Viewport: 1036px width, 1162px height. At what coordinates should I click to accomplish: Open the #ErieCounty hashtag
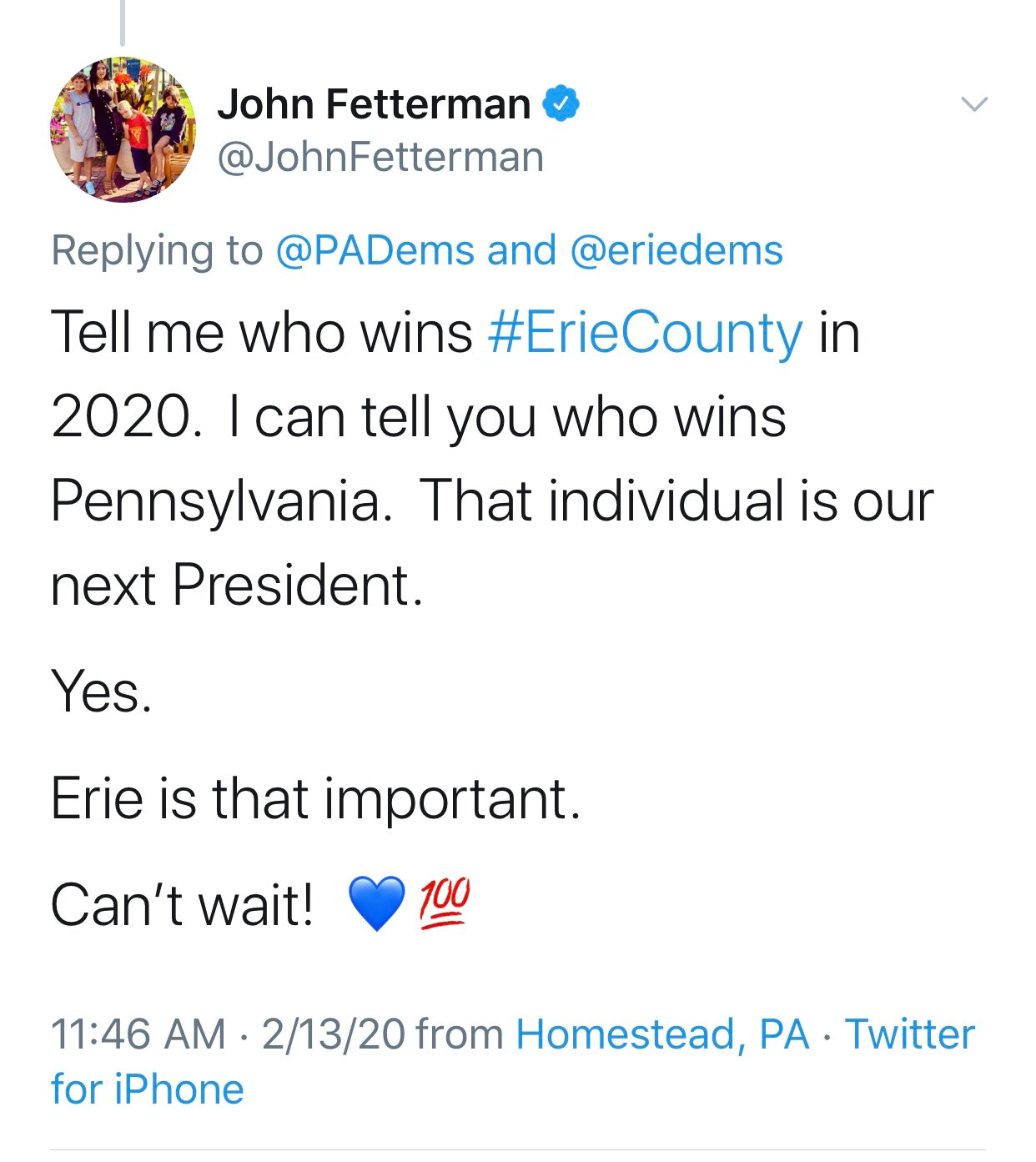click(646, 333)
